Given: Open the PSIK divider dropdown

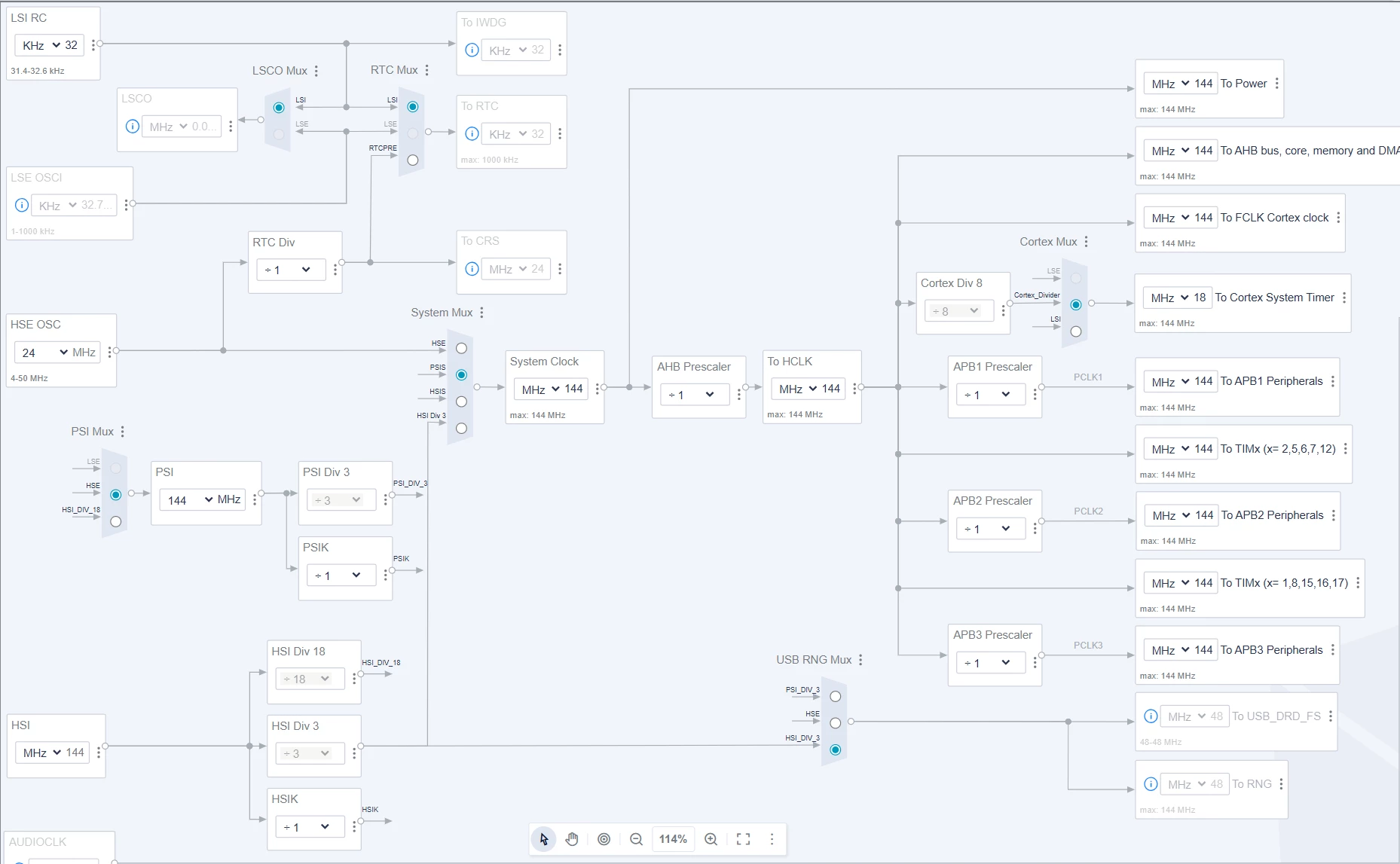Looking at the screenshot, I should [341, 575].
